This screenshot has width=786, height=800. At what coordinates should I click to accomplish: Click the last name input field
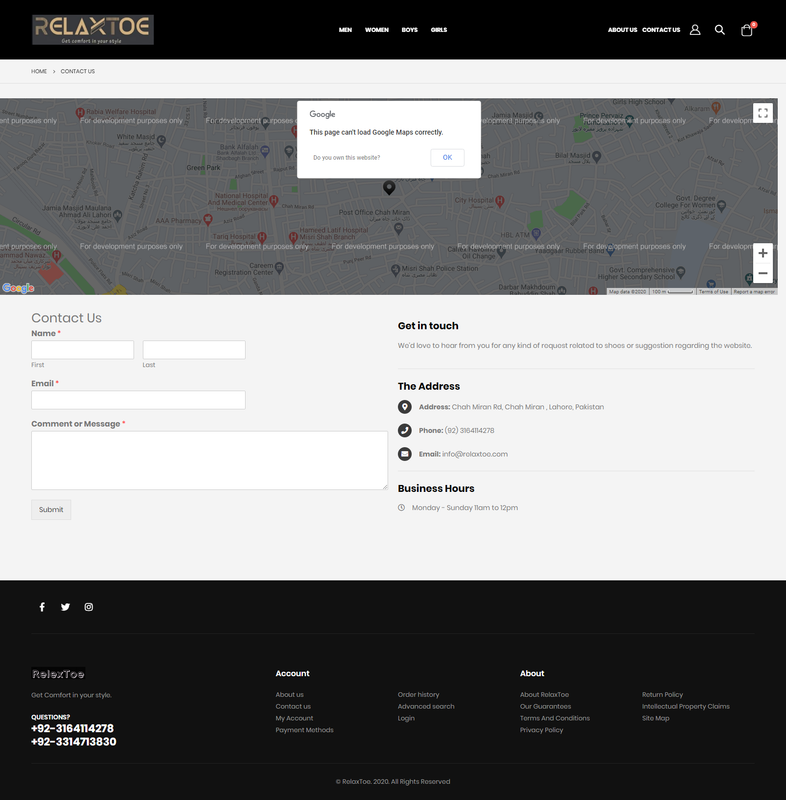point(194,350)
